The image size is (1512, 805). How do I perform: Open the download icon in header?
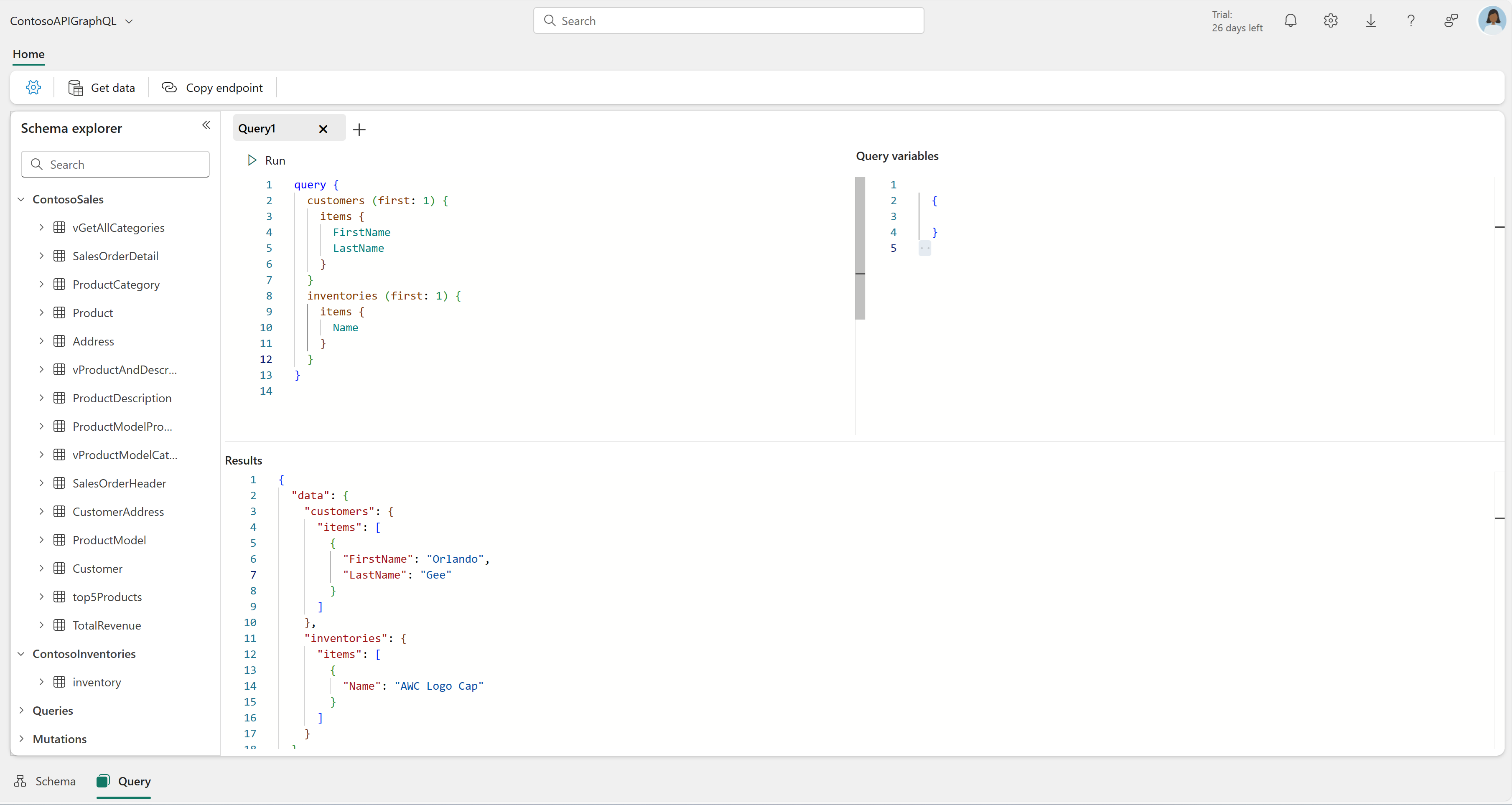pos(1371,21)
